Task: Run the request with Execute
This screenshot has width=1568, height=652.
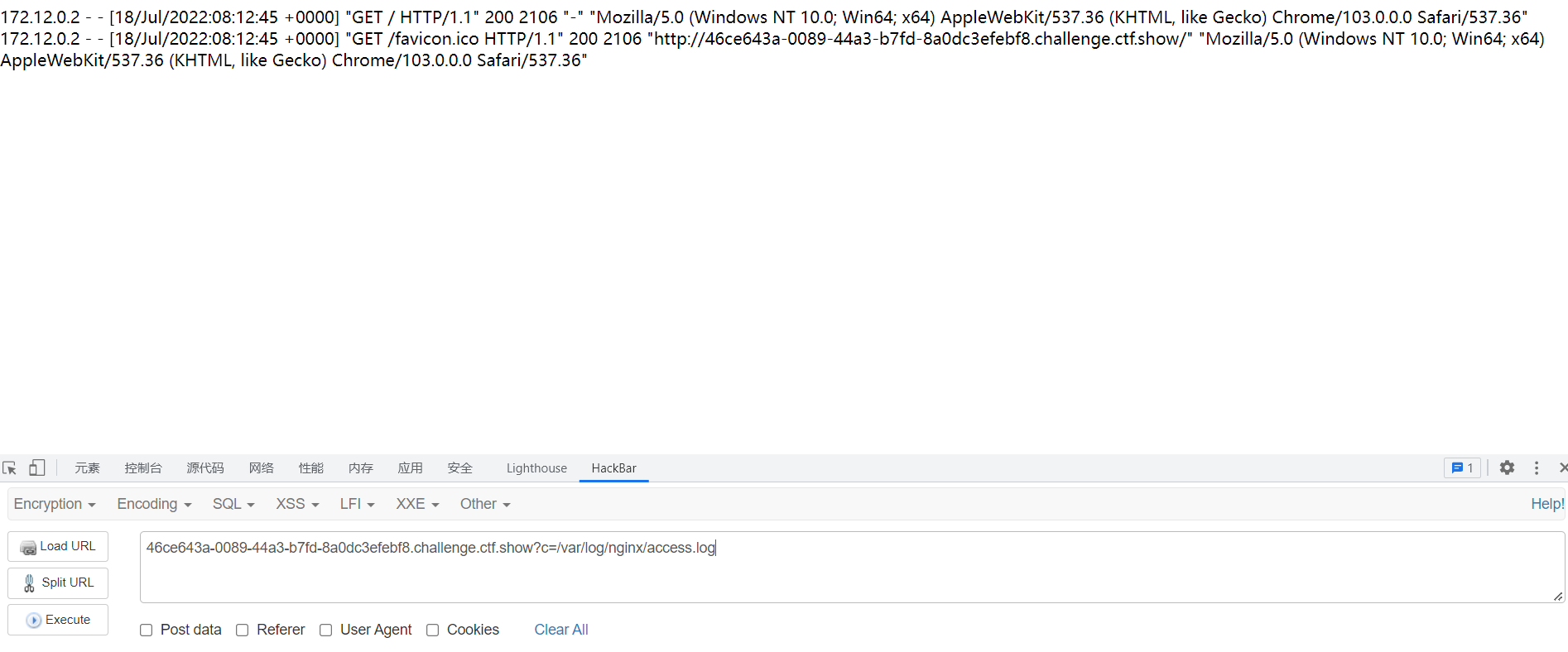Action: [x=58, y=620]
